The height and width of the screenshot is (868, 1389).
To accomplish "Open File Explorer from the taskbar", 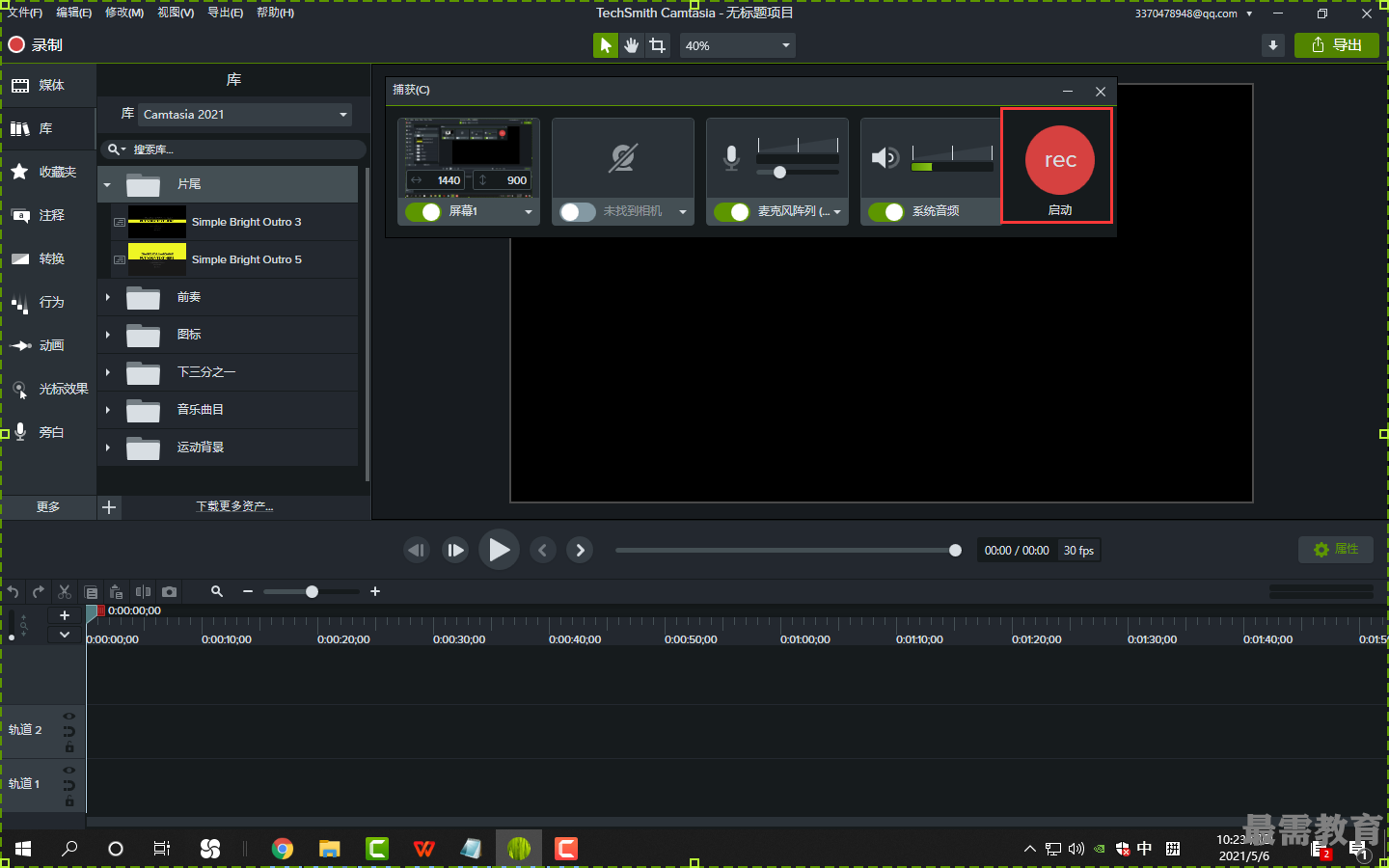I will pos(330,849).
